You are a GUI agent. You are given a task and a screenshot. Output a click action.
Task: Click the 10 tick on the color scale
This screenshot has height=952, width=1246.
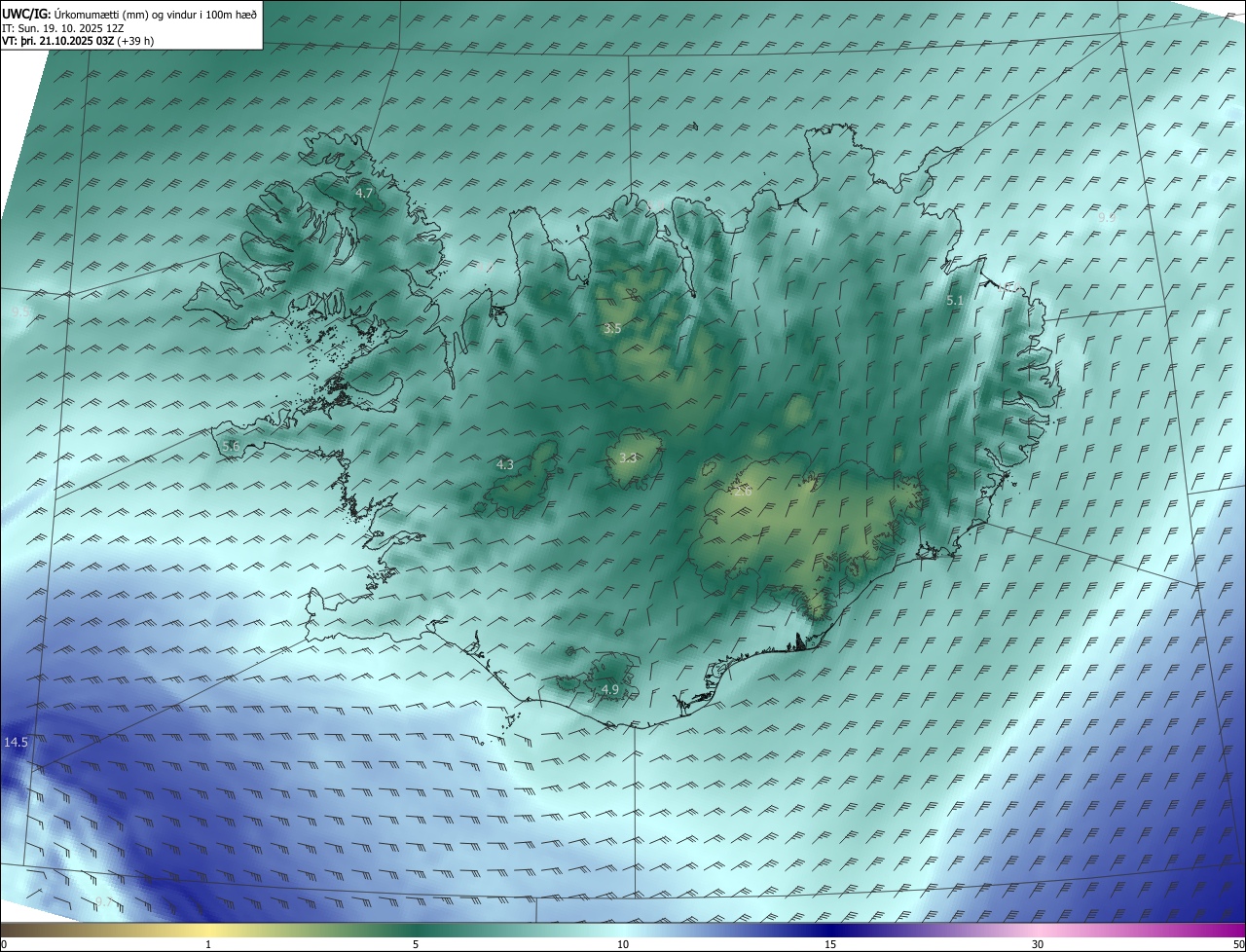coord(623,944)
